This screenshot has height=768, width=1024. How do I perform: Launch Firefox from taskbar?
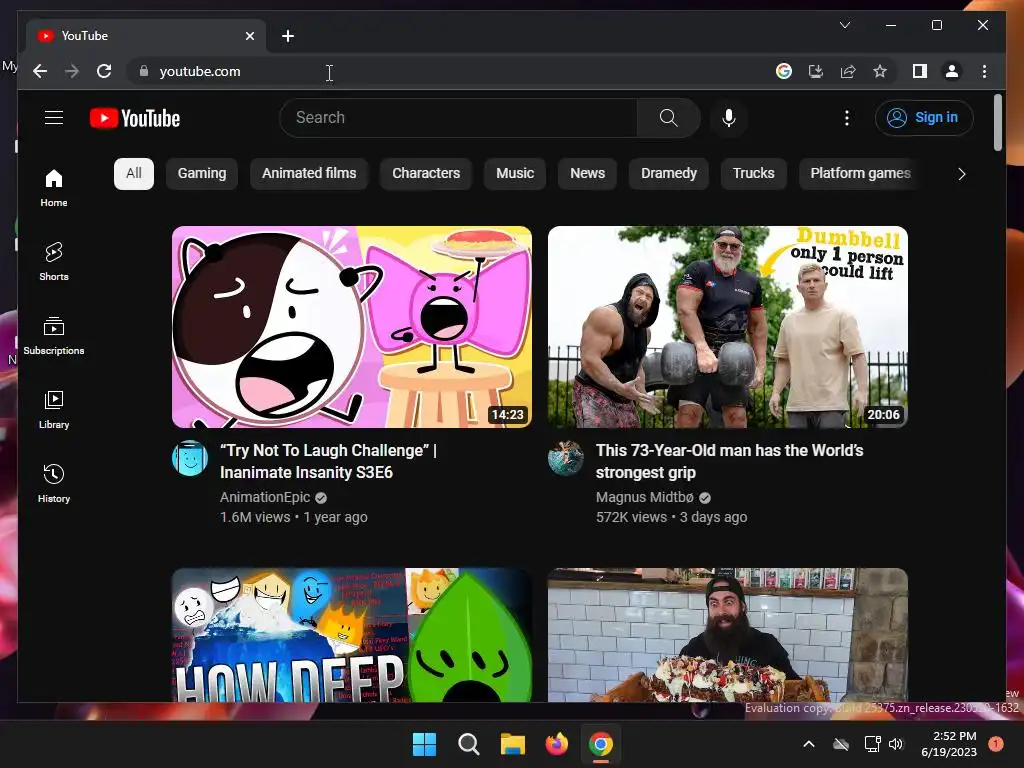click(x=556, y=744)
